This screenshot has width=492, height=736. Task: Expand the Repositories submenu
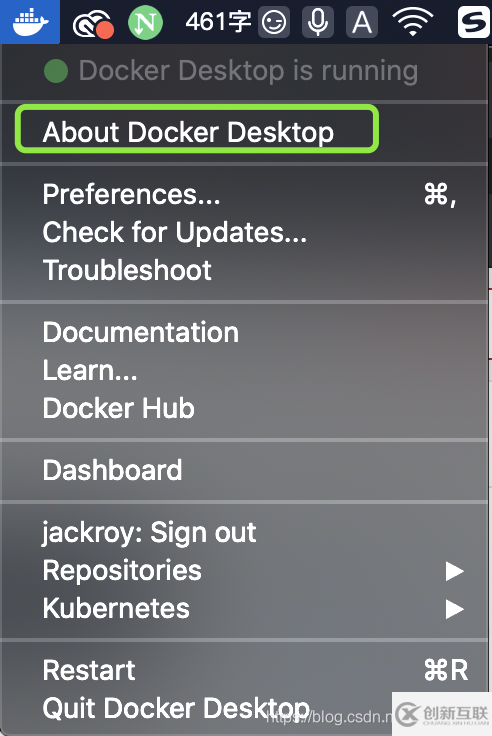tap(244, 571)
